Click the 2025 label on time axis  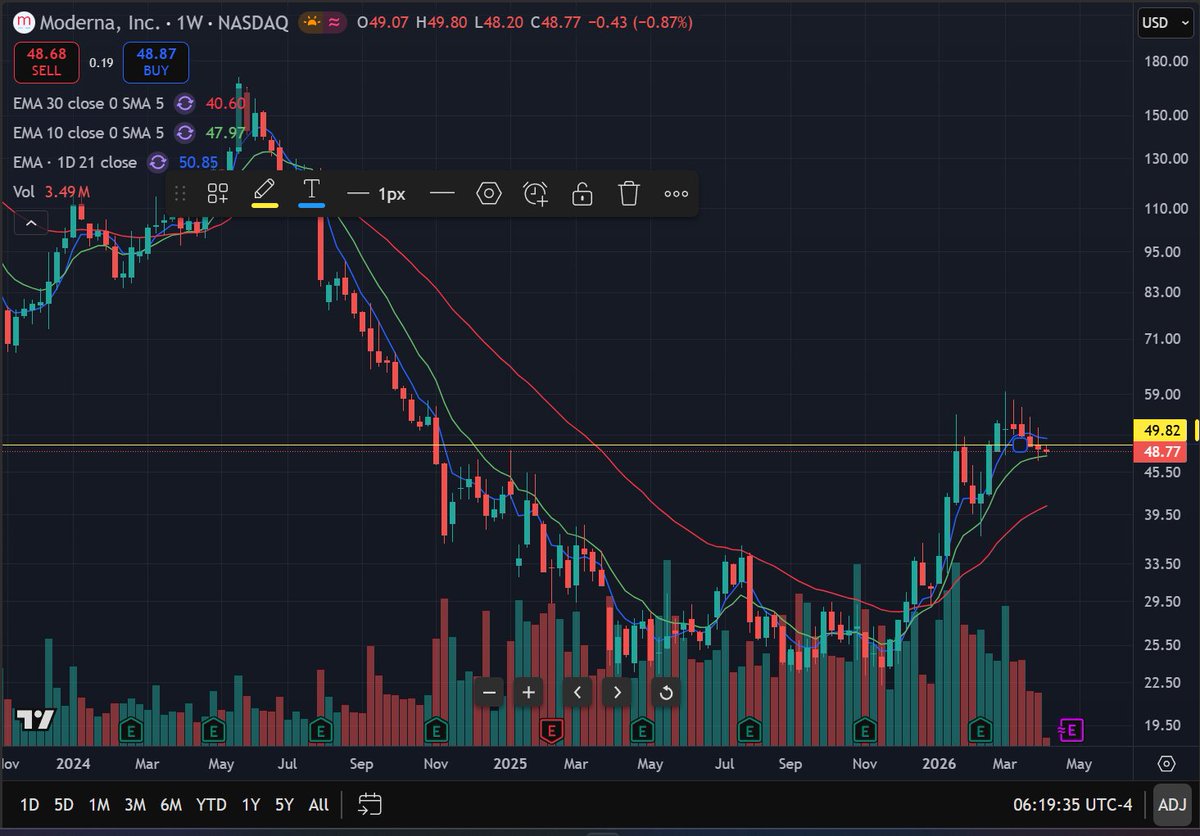click(510, 764)
